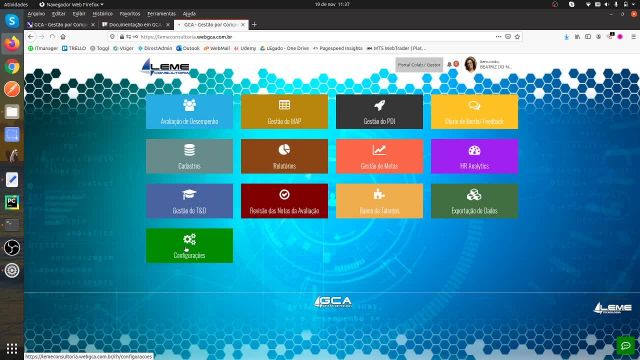640x360 pixels.
Task: Open Revisão das Notas da Avaliação tile
Action: 284,201
